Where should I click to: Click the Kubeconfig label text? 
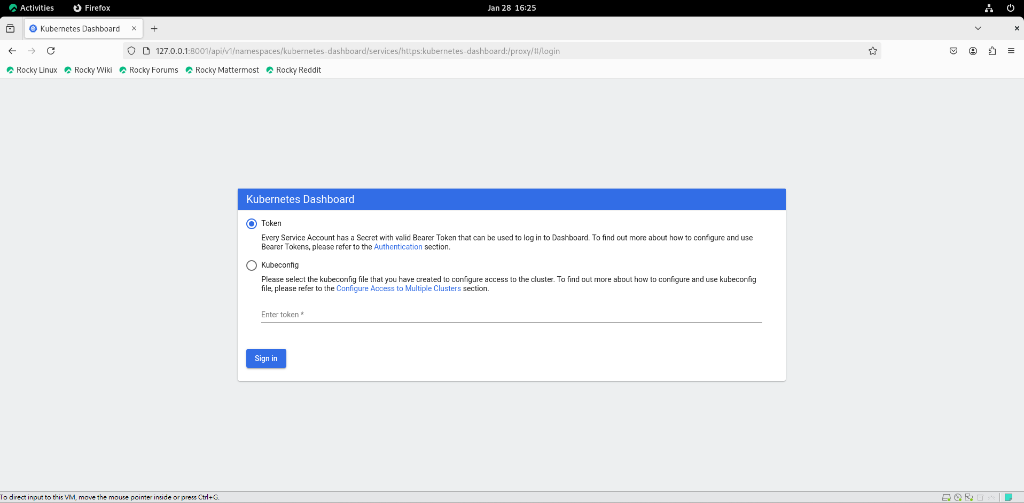280,265
